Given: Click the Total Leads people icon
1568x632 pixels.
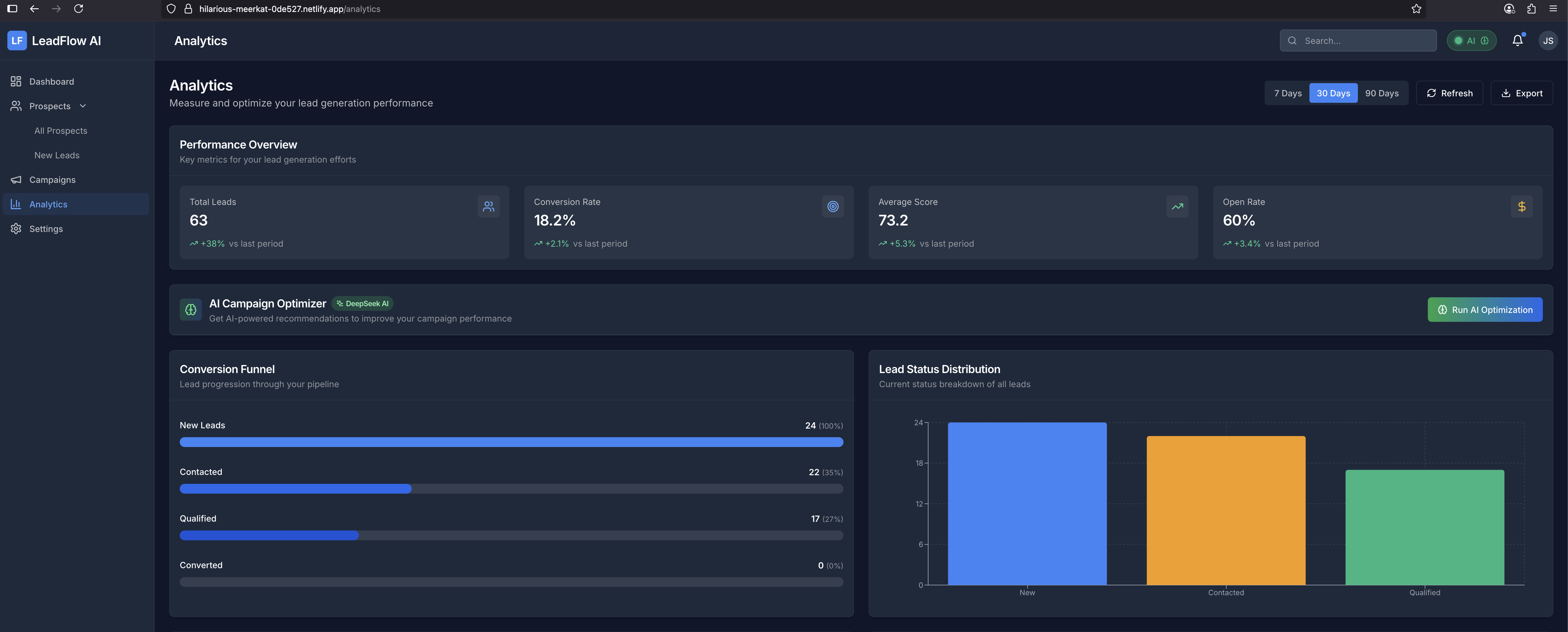Looking at the screenshot, I should pos(488,206).
